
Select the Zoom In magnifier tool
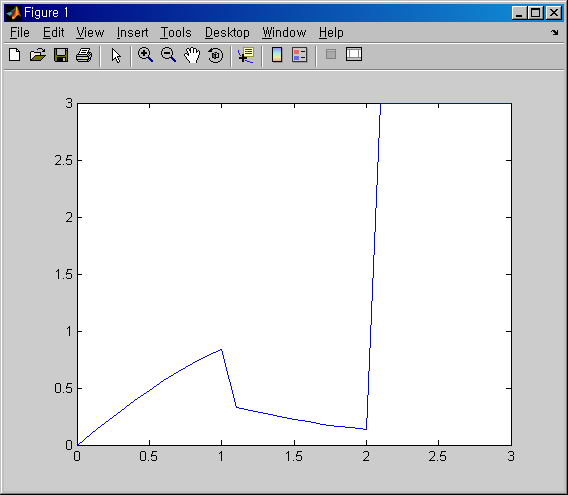point(145,55)
